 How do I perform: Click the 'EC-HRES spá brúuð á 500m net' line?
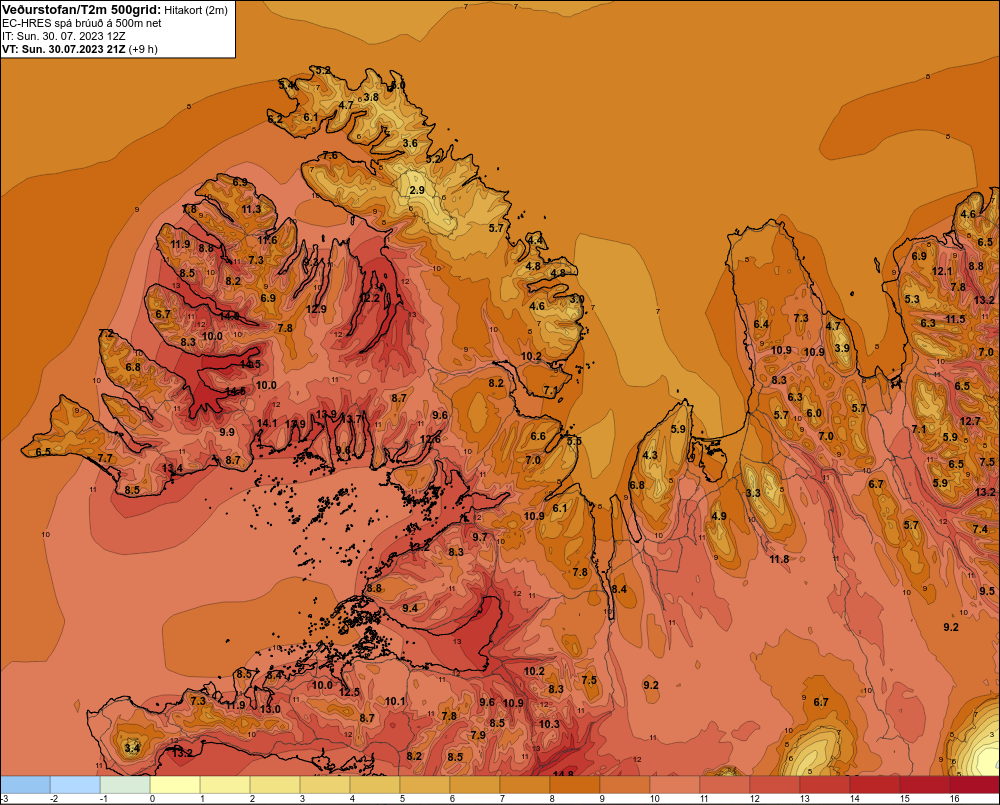pos(81,23)
